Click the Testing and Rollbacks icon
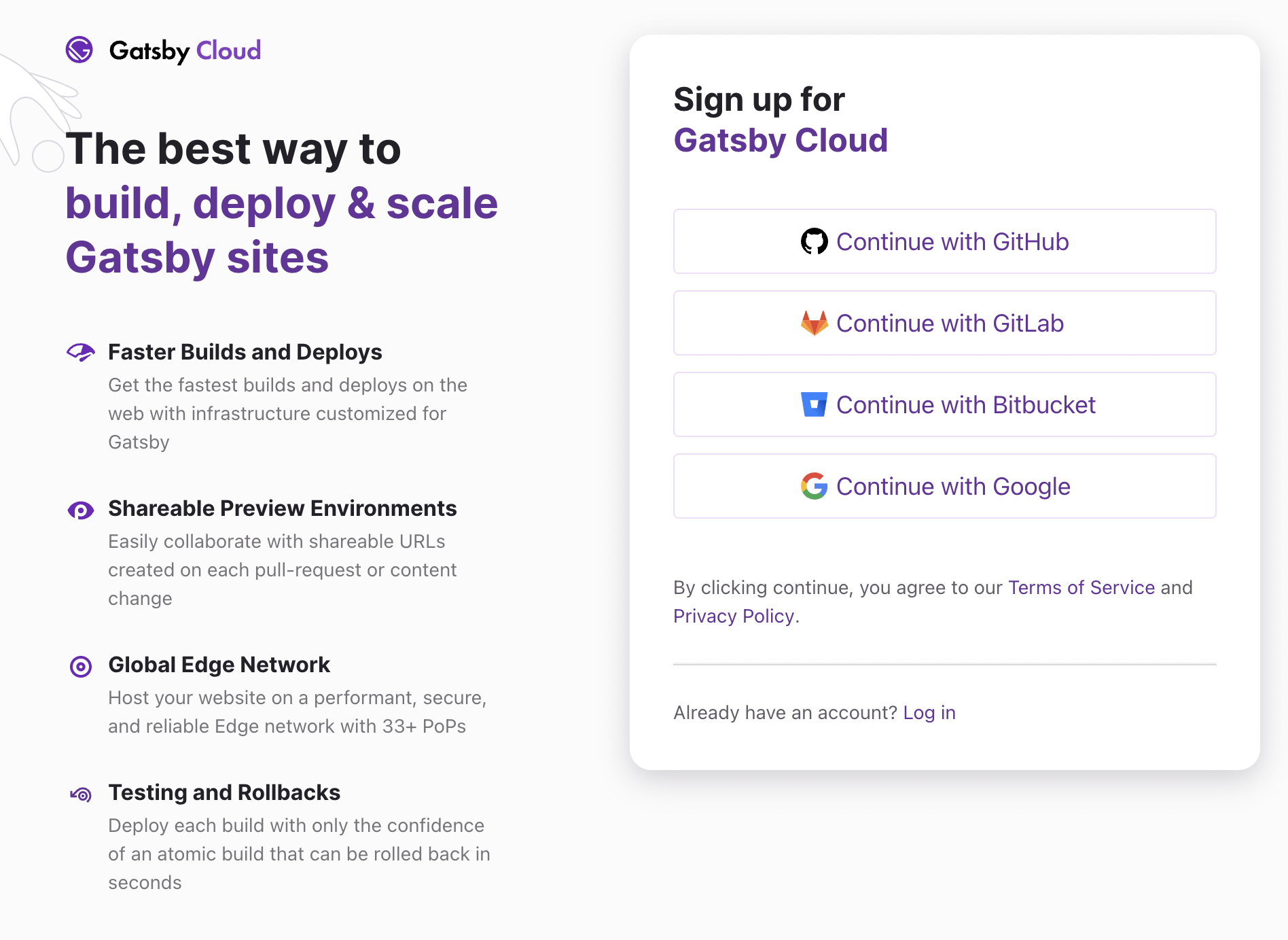The width and height of the screenshot is (1288, 940). (x=81, y=794)
